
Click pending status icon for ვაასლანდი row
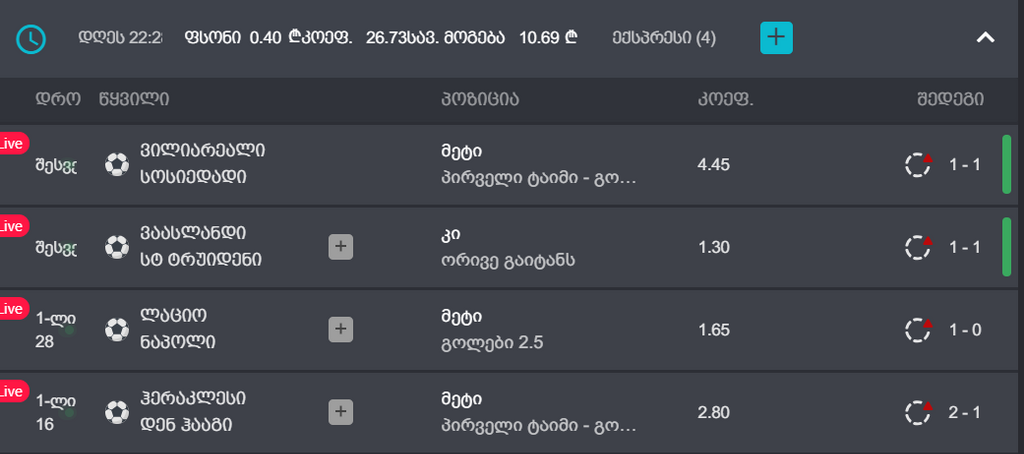(x=918, y=247)
